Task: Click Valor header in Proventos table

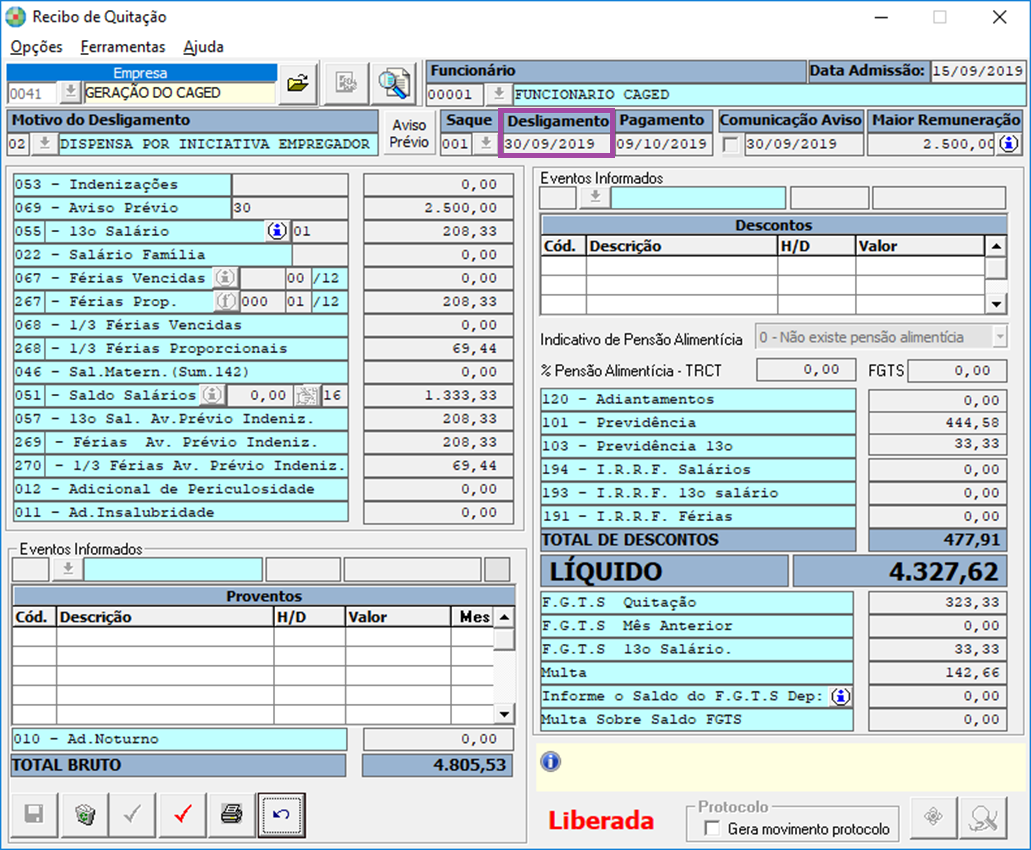Action: (x=398, y=617)
